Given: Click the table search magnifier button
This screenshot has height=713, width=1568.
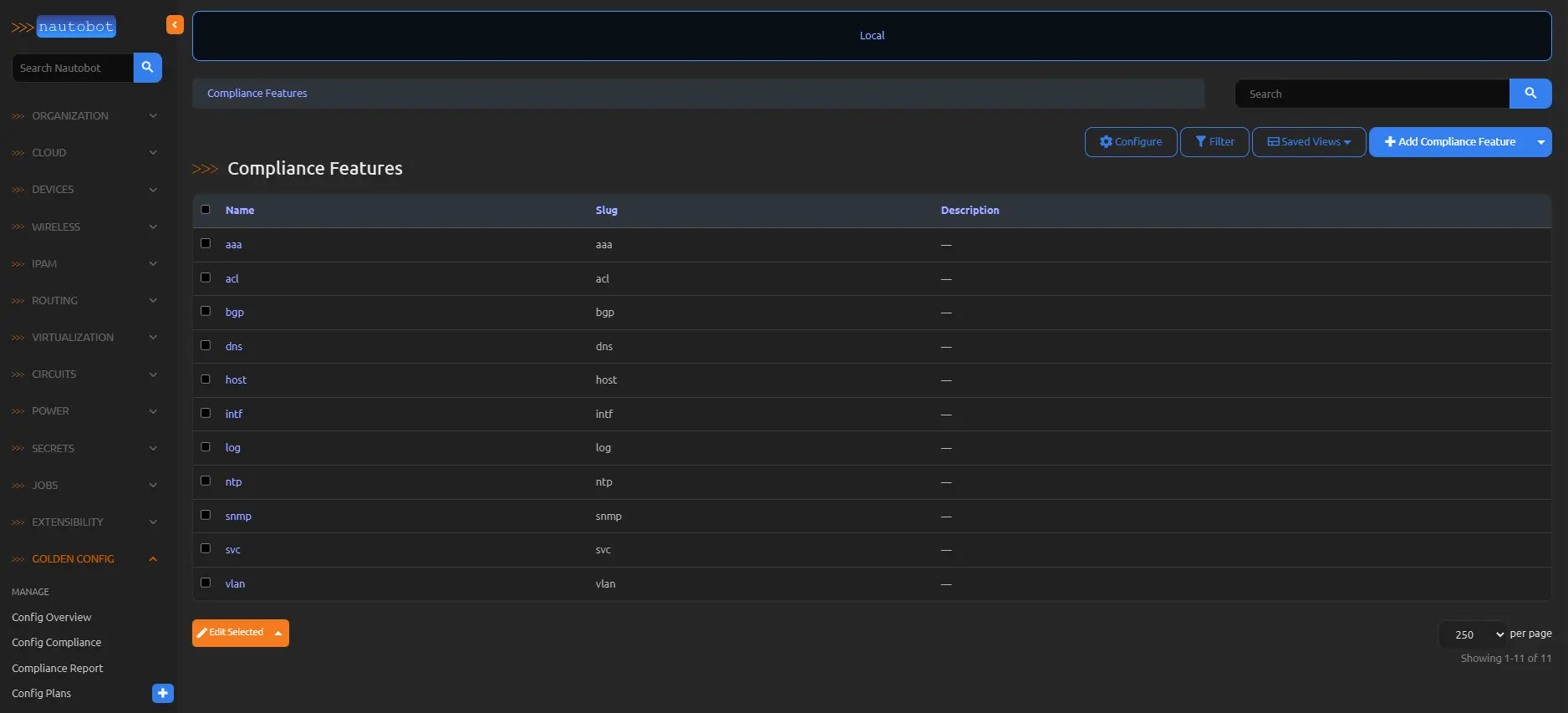Looking at the screenshot, I should pyautogui.click(x=1530, y=94).
